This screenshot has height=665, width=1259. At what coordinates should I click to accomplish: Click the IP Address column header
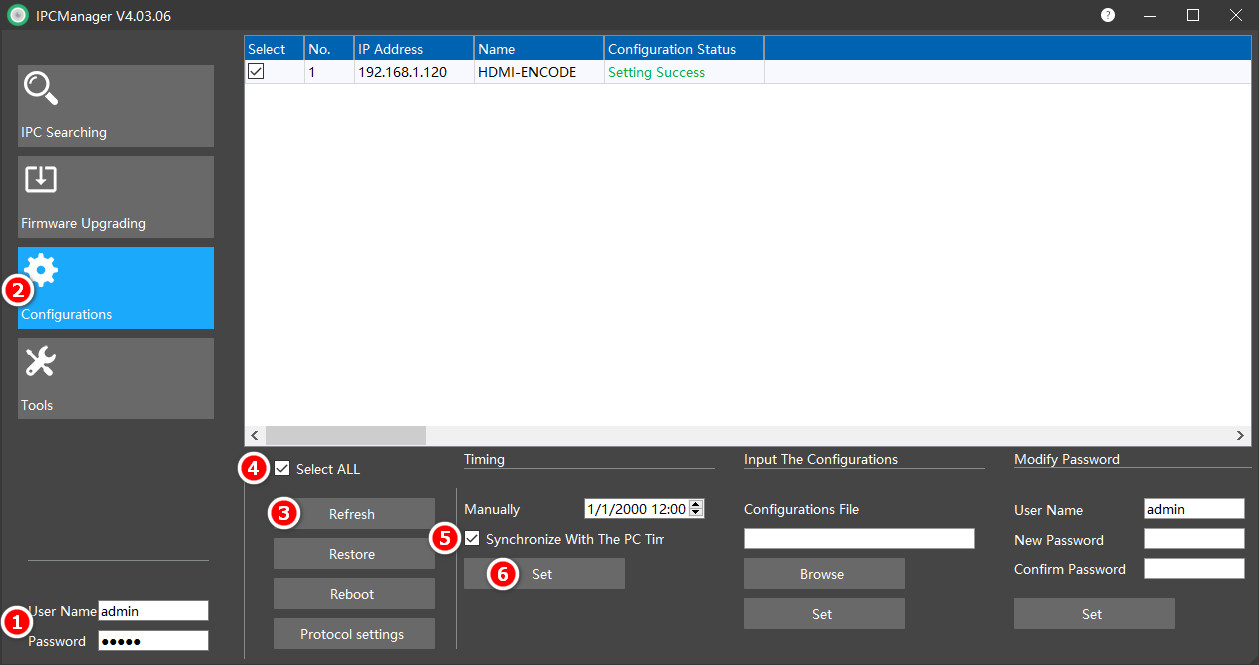point(414,49)
